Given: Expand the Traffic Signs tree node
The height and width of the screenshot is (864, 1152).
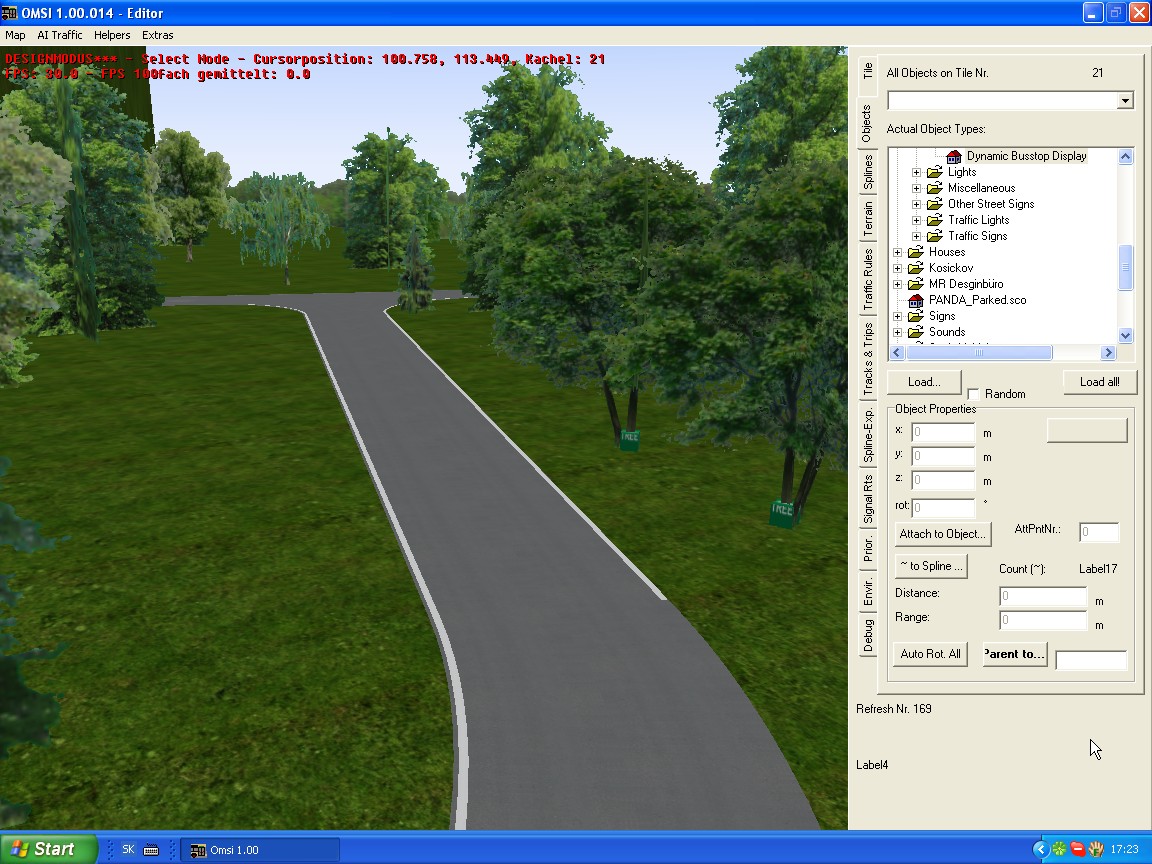Looking at the screenshot, I should (916, 236).
